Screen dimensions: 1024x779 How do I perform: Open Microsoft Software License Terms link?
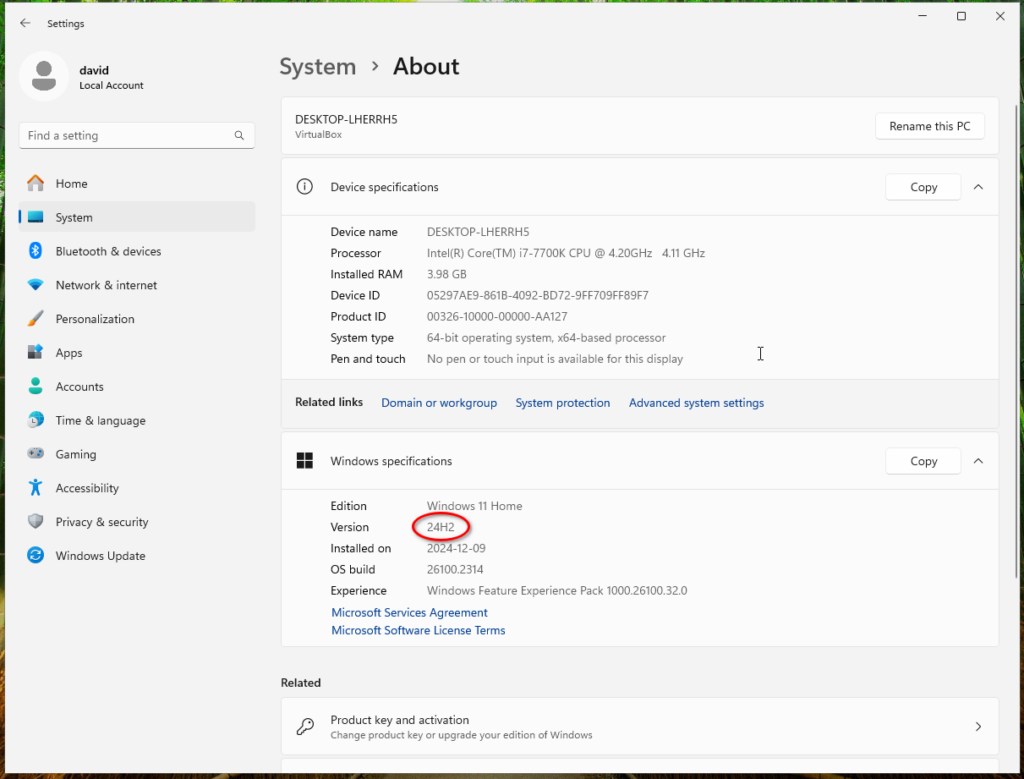pyautogui.click(x=418, y=630)
